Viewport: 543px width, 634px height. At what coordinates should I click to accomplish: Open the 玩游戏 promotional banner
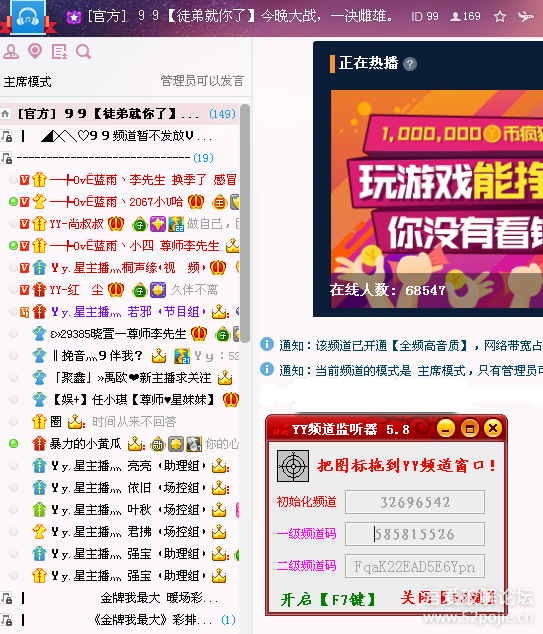point(437,199)
